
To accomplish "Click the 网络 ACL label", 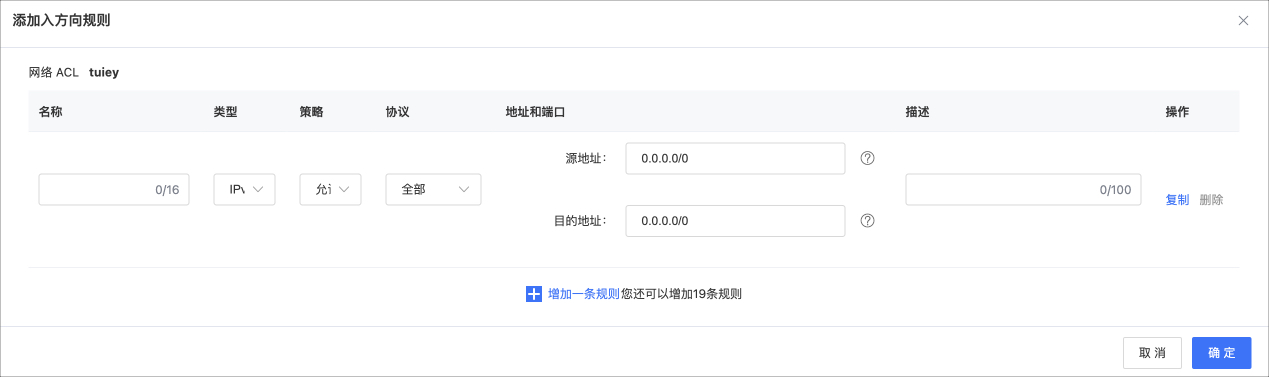I will [x=53, y=72].
